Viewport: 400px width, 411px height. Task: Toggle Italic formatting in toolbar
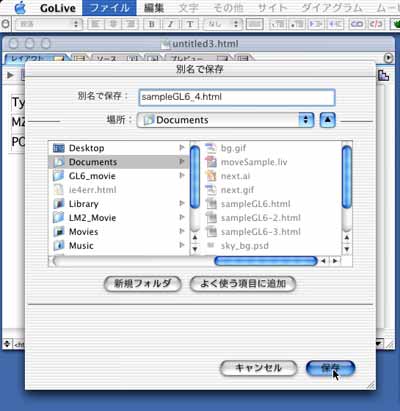coord(171,24)
